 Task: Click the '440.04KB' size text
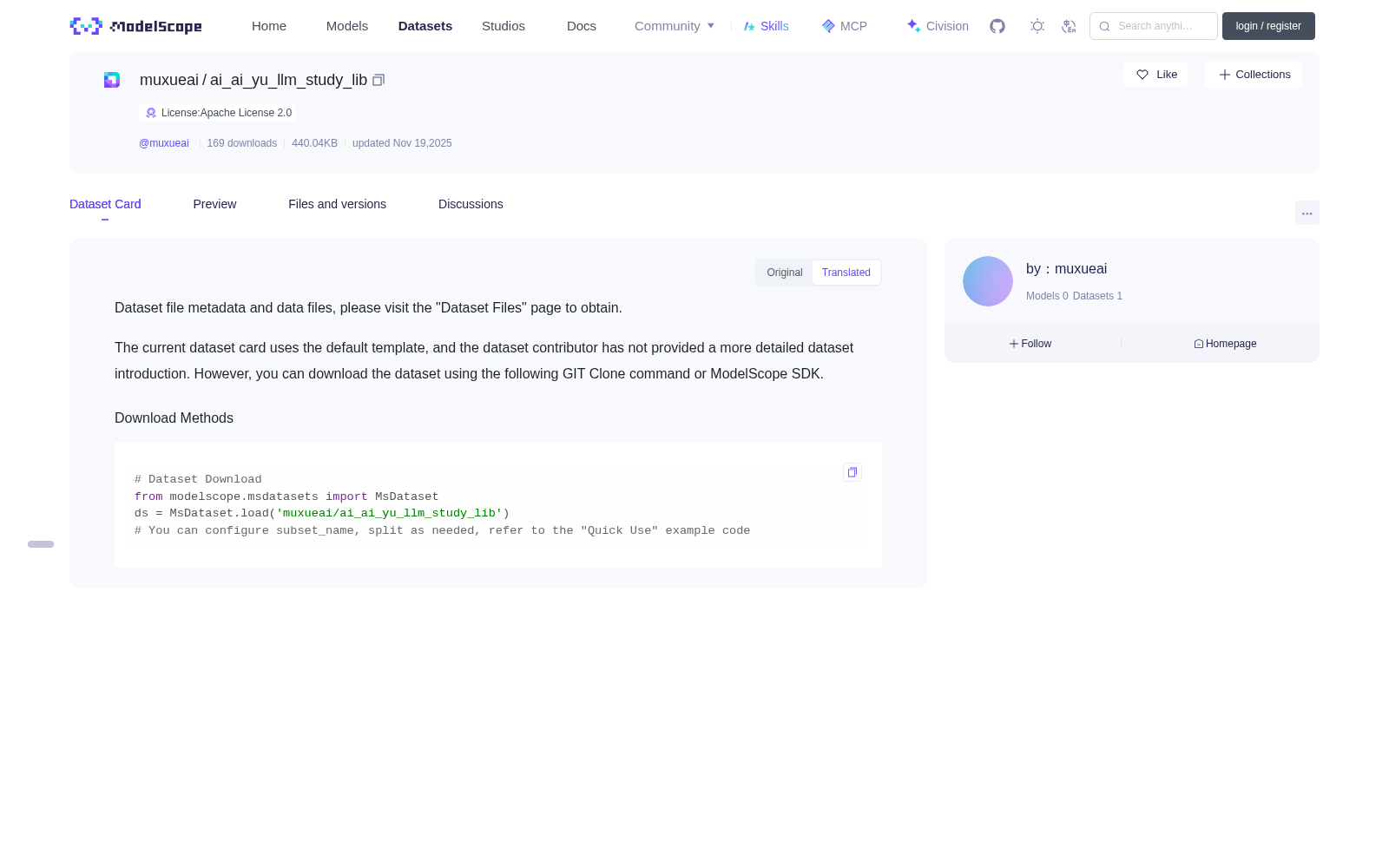(x=314, y=143)
